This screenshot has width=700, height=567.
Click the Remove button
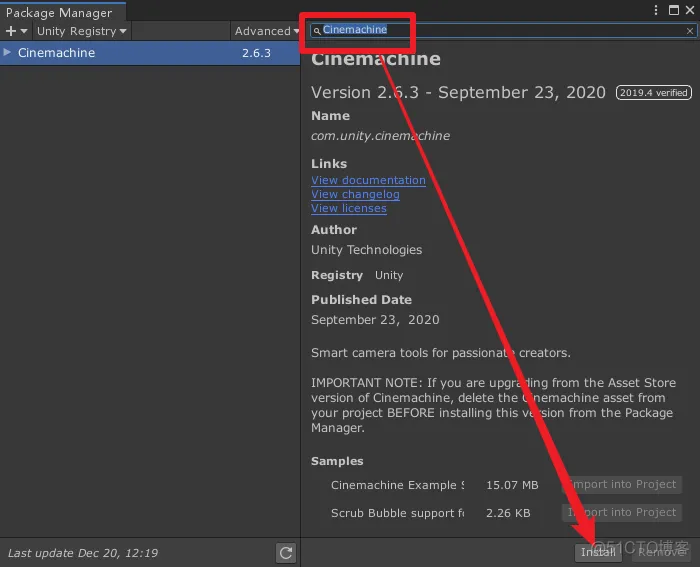point(662,552)
